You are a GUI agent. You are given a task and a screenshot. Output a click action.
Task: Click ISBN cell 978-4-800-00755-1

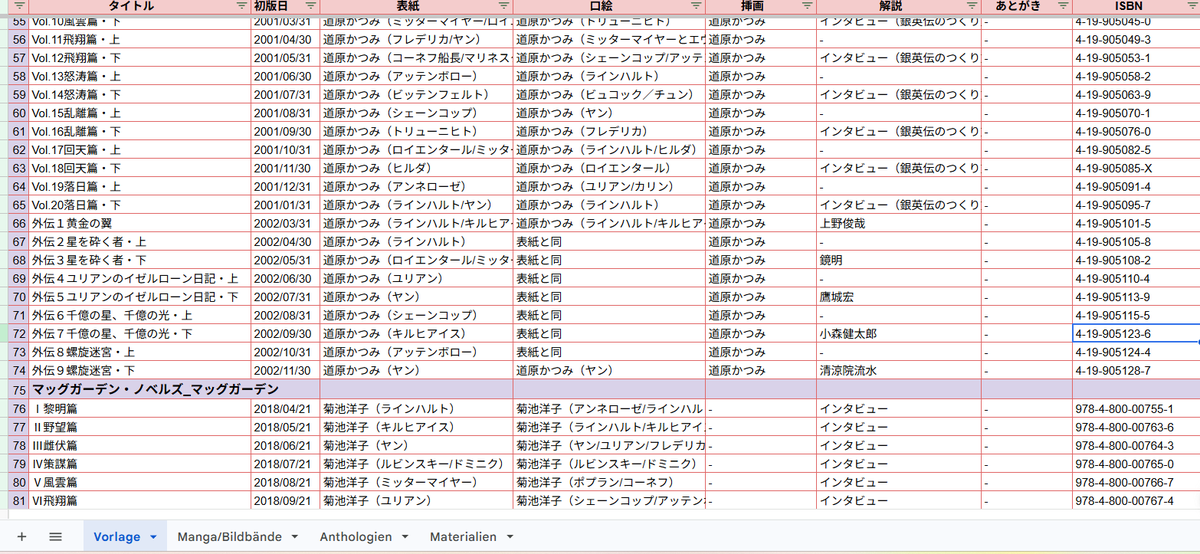click(1135, 408)
